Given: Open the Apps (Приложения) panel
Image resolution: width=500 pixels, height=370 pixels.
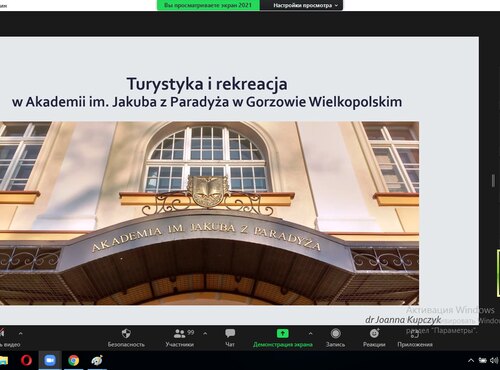Looking at the screenshot, I should (415, 338).
